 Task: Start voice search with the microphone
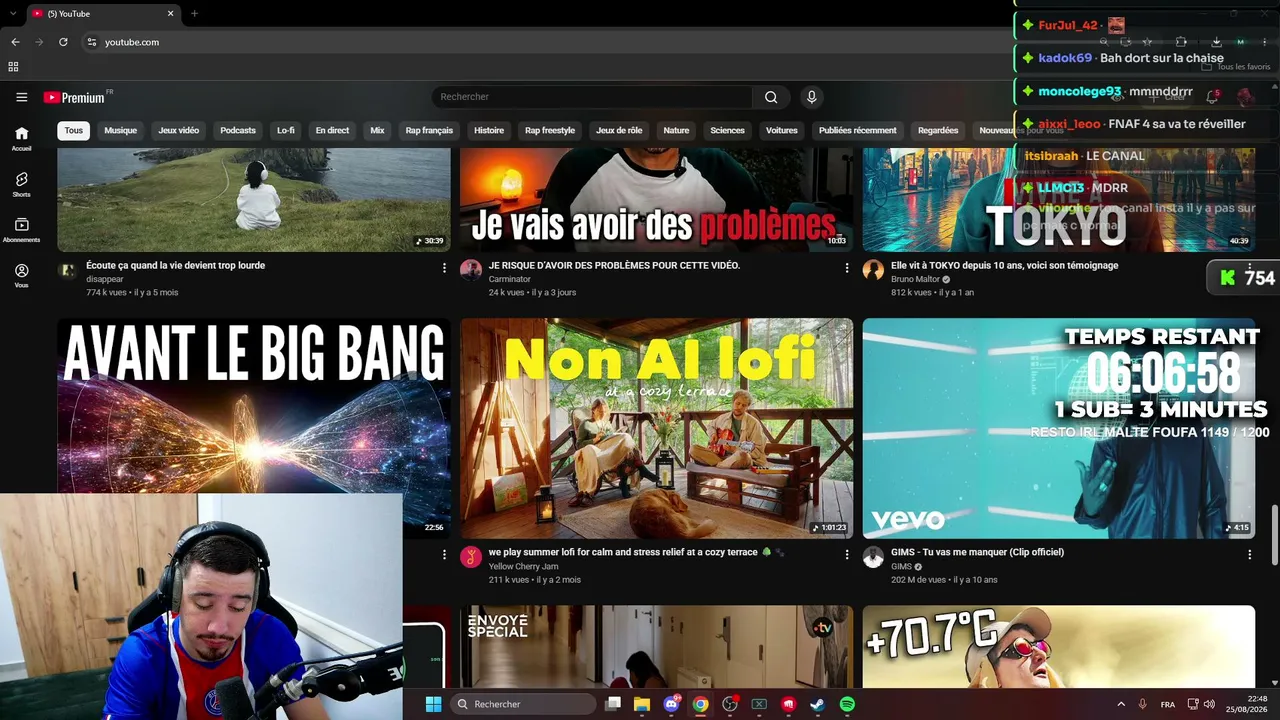coord(811,97)
